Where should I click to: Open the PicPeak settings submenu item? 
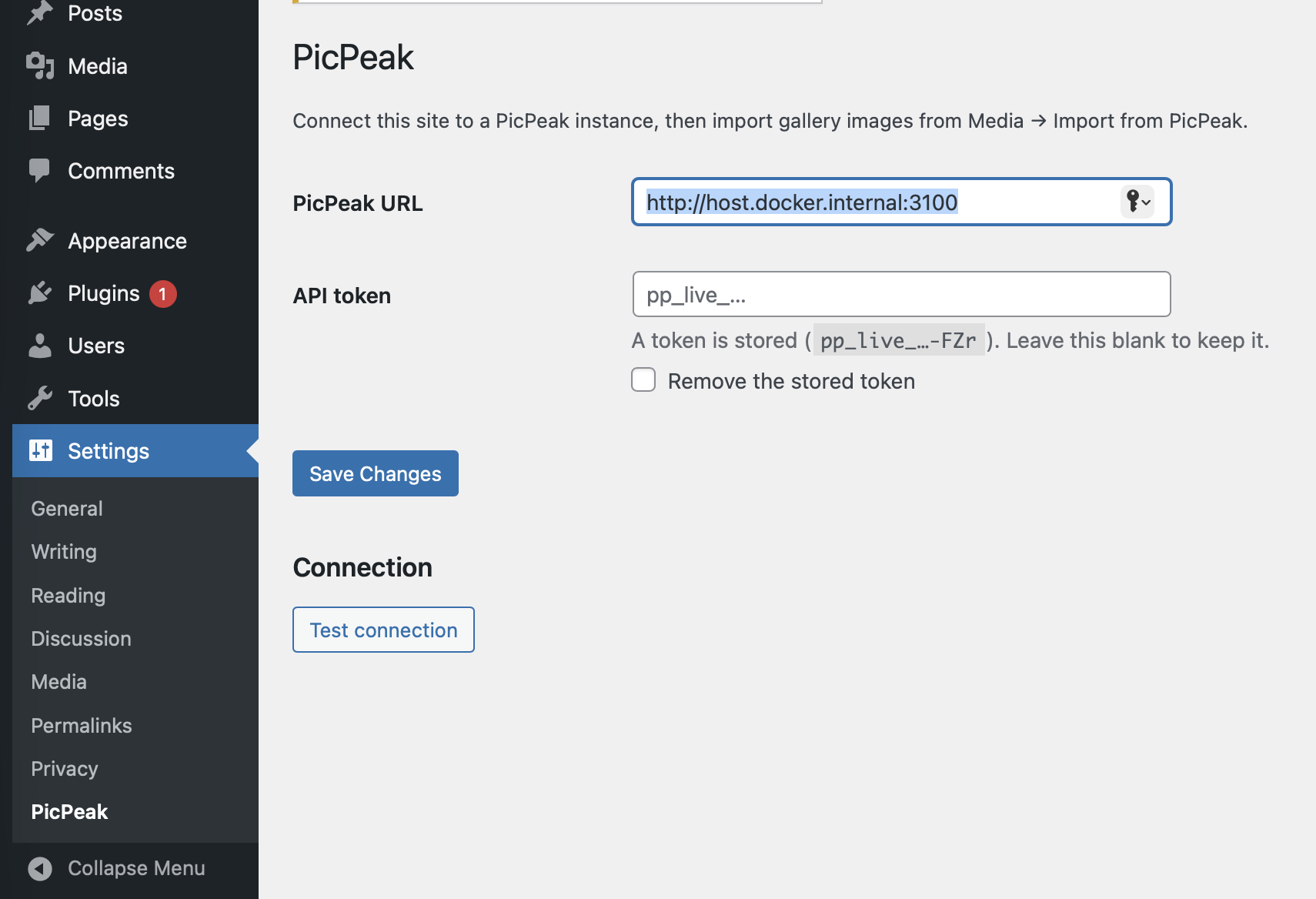click(x=70, y=812)
